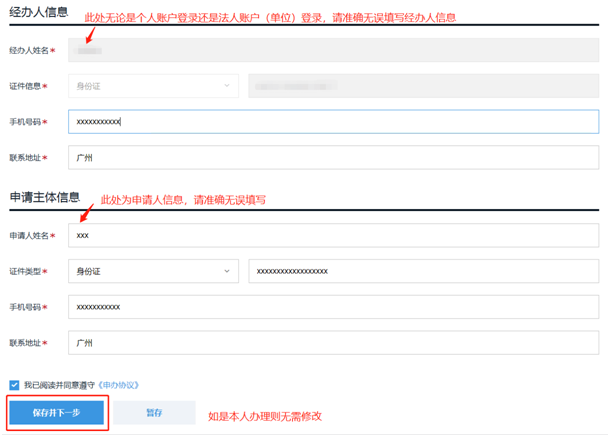
Task: Click the red arrow pointing to 经办人姓名
Action: [90, 33]
